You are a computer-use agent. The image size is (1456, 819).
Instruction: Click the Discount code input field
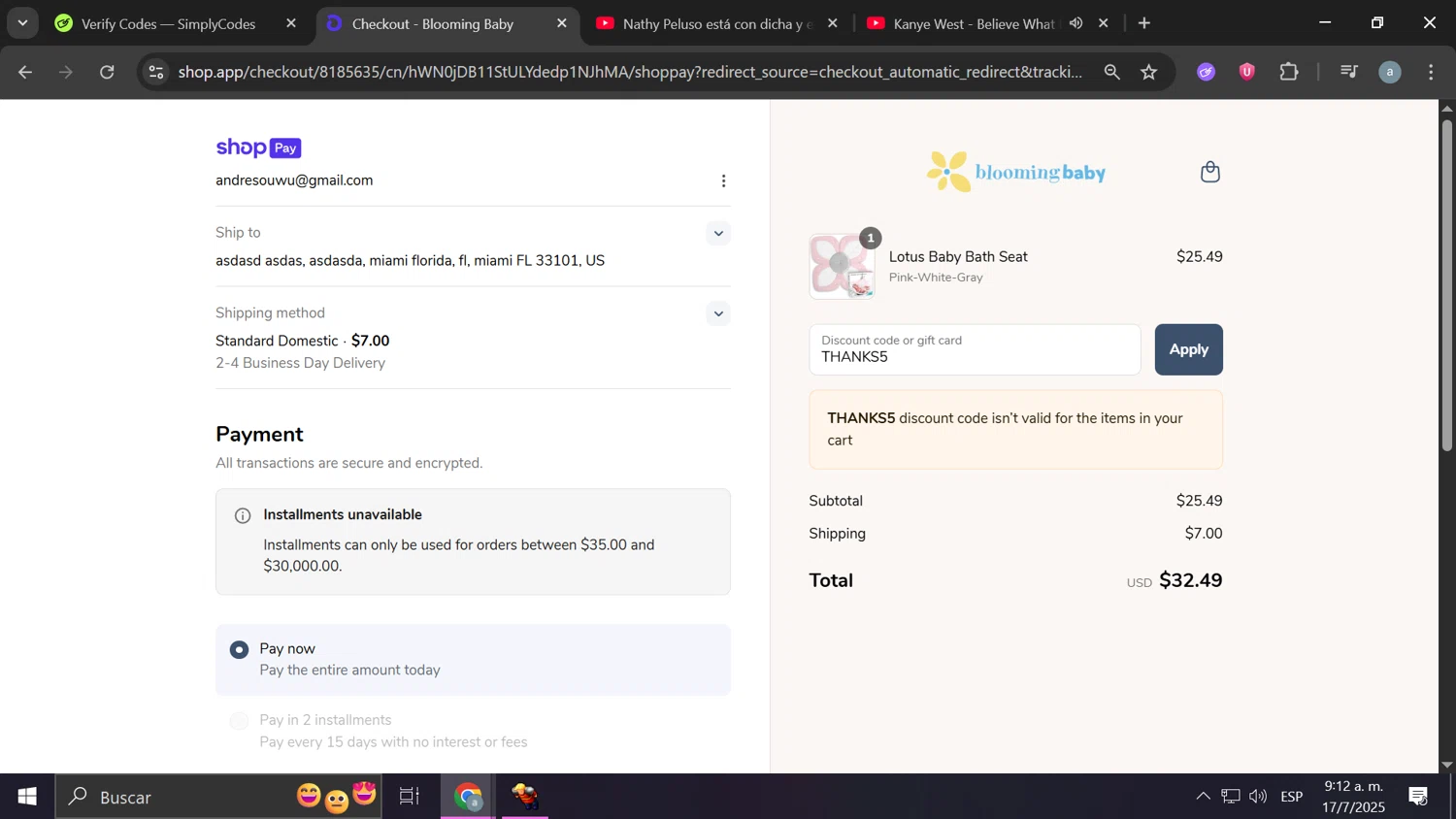pos(975,349)
